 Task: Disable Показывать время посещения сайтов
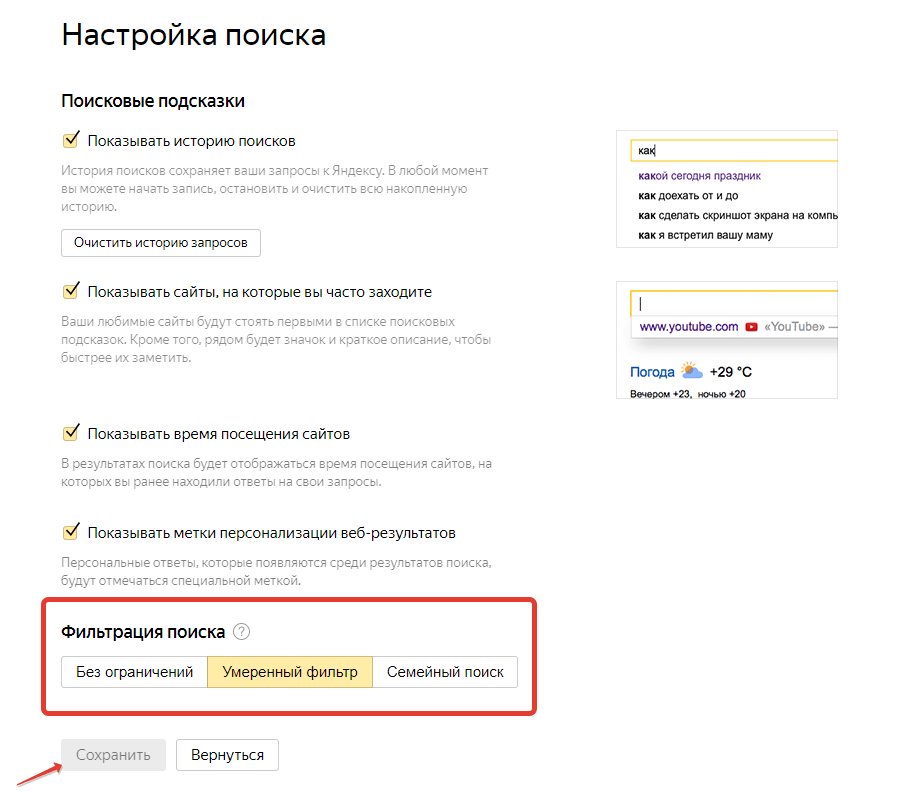pyautogui.click(x=71, y=433)
